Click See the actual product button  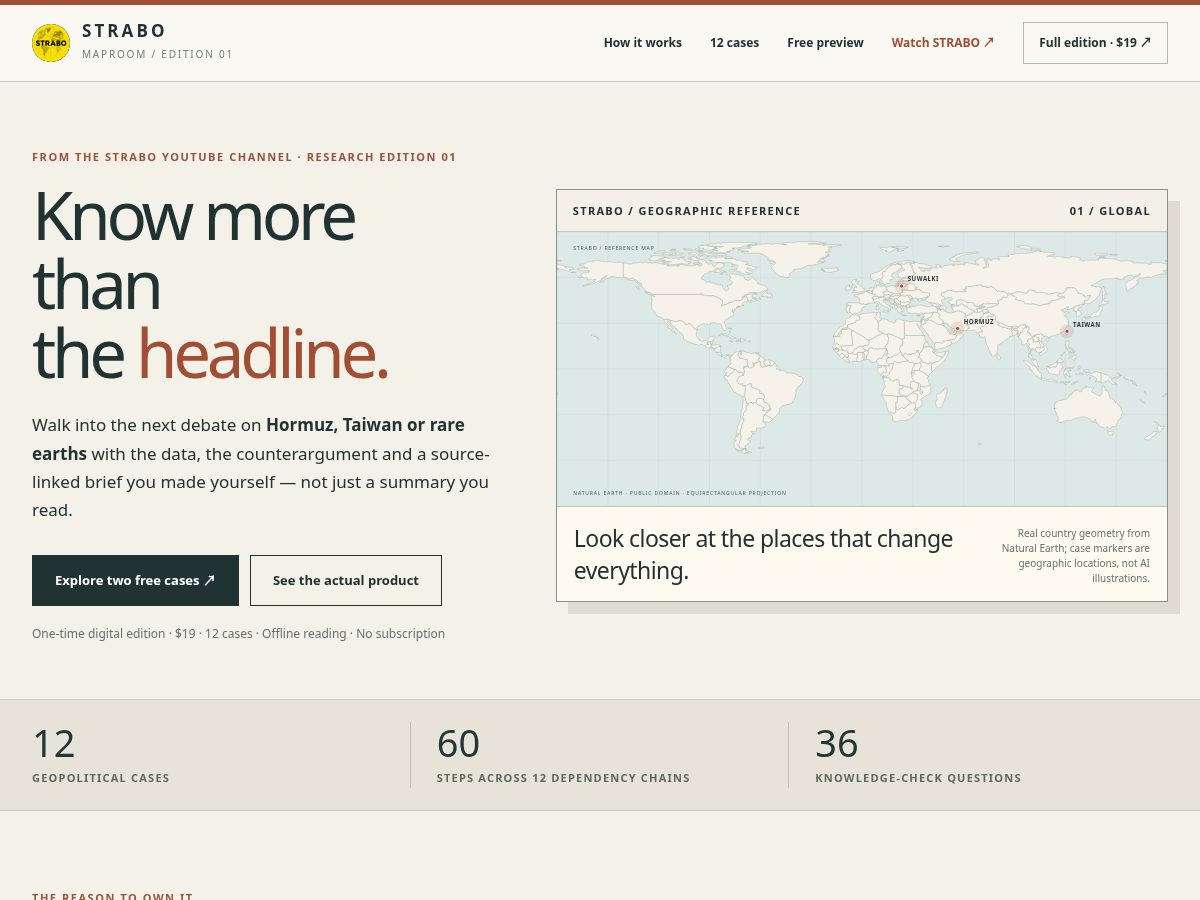346,580
